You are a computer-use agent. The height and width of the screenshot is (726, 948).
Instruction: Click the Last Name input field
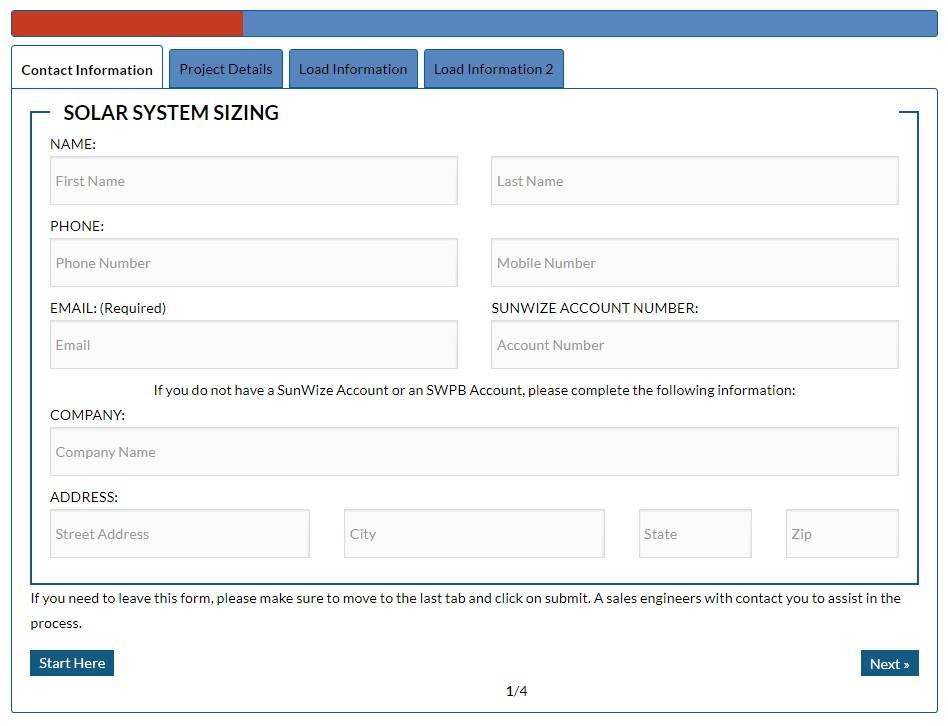pyautogui.click(x=695, y=181)
